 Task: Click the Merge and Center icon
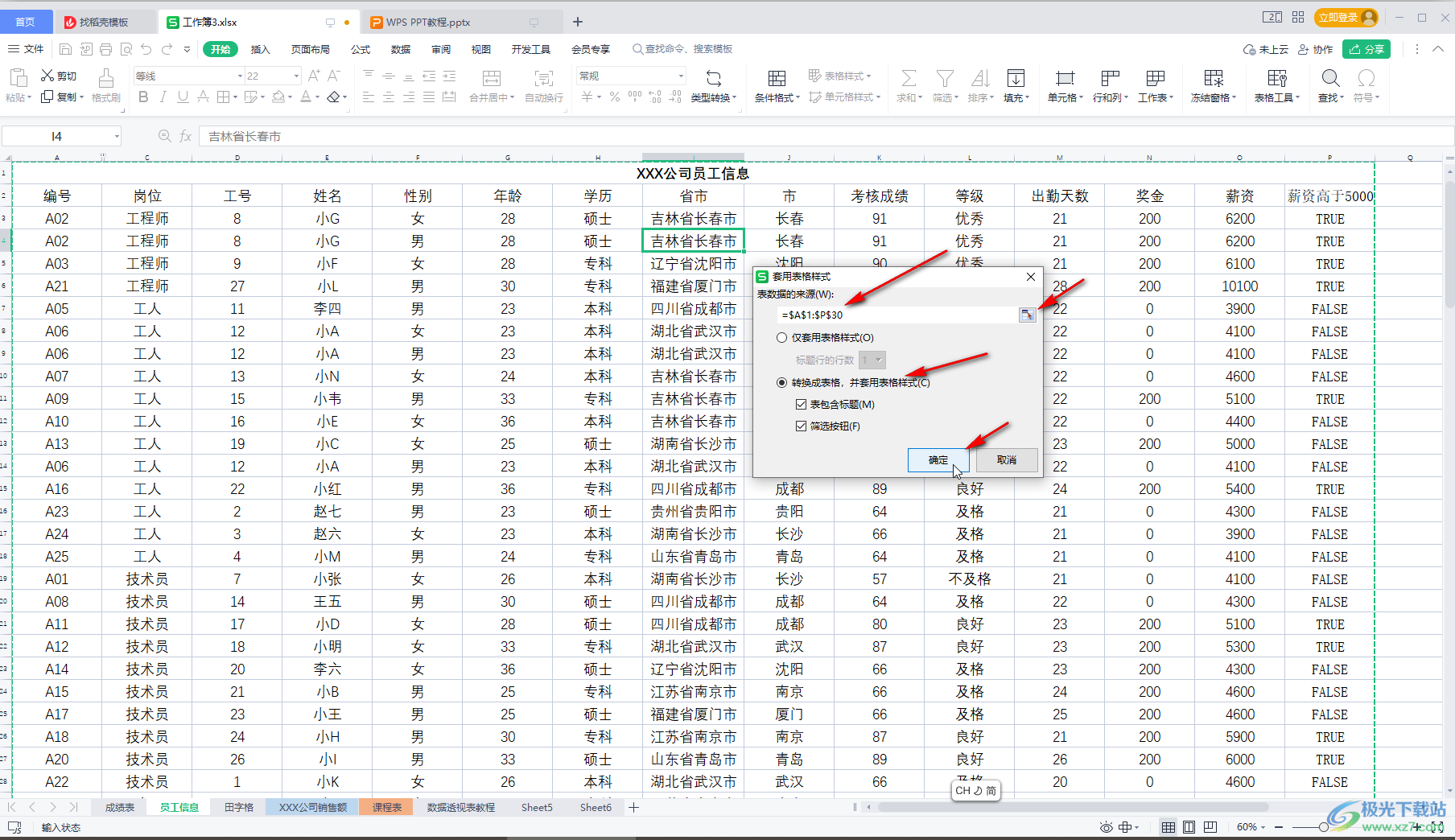pos(492,79)
